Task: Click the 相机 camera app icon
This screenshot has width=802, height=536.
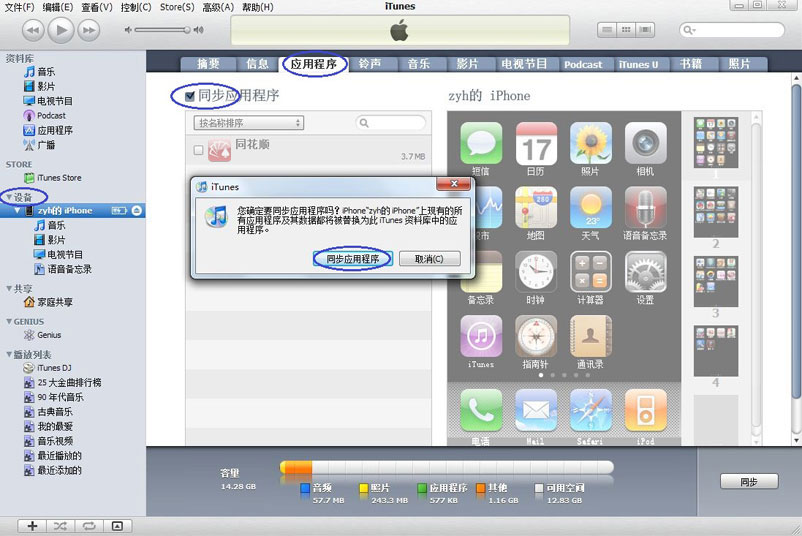Action: (645, 143)
